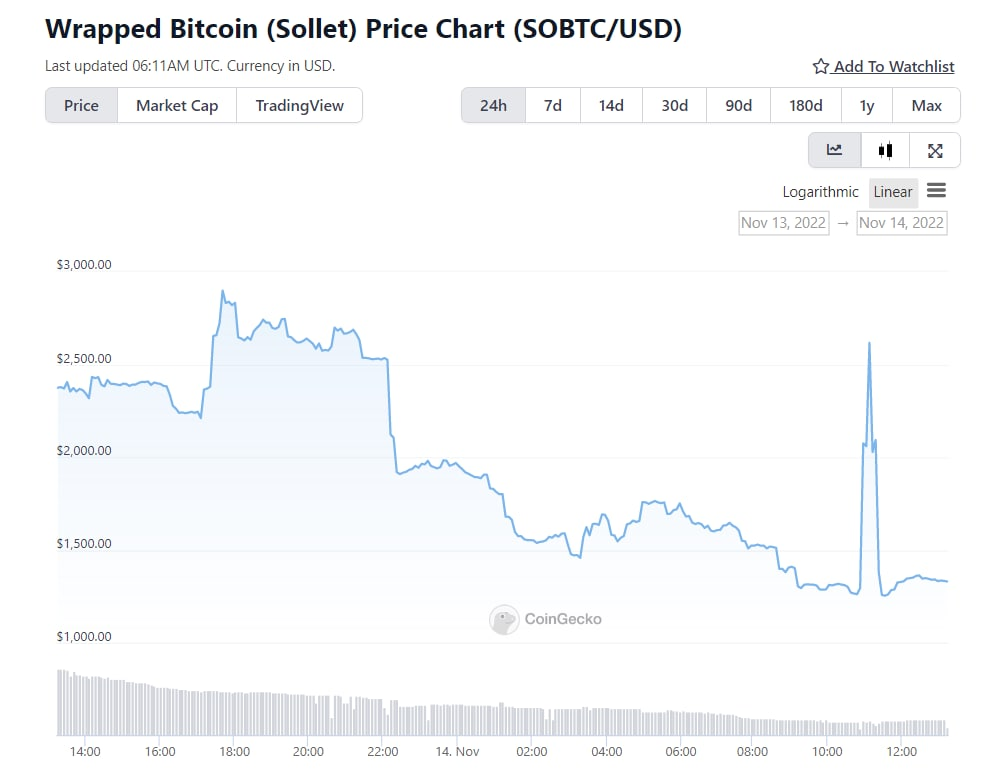Toggle Logarithmic scale
This screenshot has width=987, height=772.
[x=820, y=192]
